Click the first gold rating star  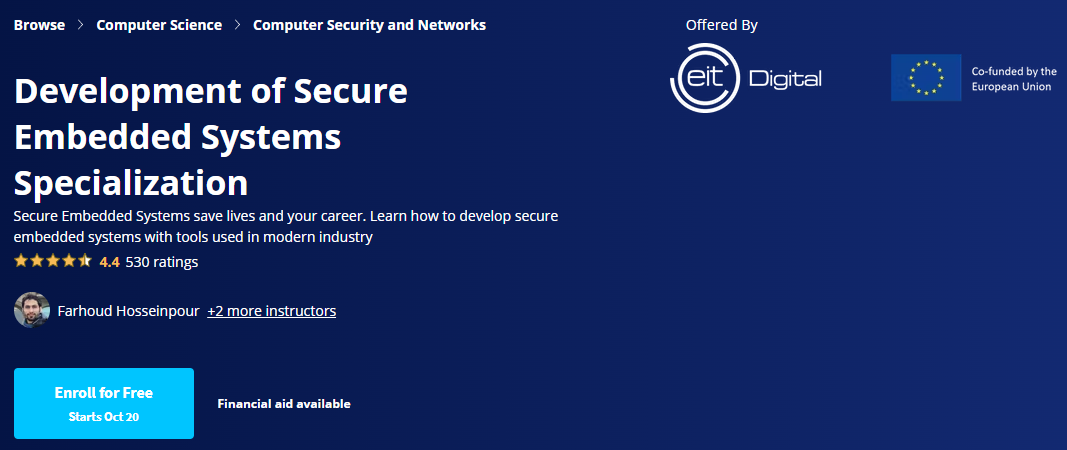[x=21, y=262]
